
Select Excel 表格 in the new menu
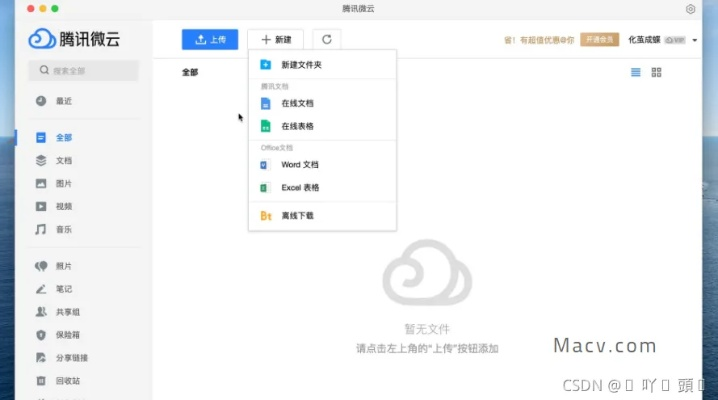(x=322, y=188)
